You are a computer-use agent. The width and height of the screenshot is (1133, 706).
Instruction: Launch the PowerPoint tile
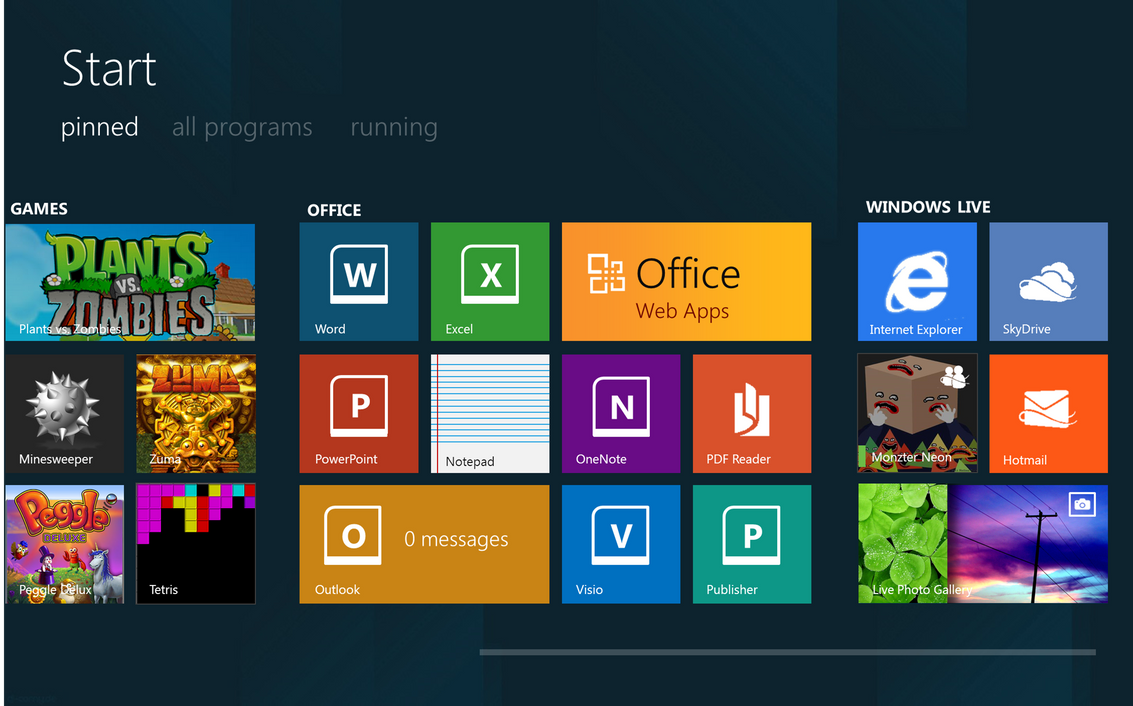click(x=359, y=413)
